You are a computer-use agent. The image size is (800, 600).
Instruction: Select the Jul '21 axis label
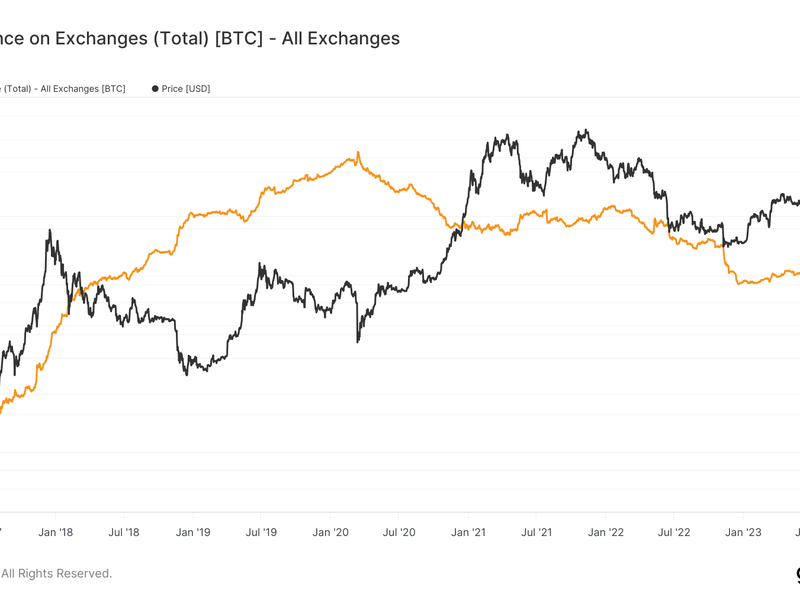536,532
